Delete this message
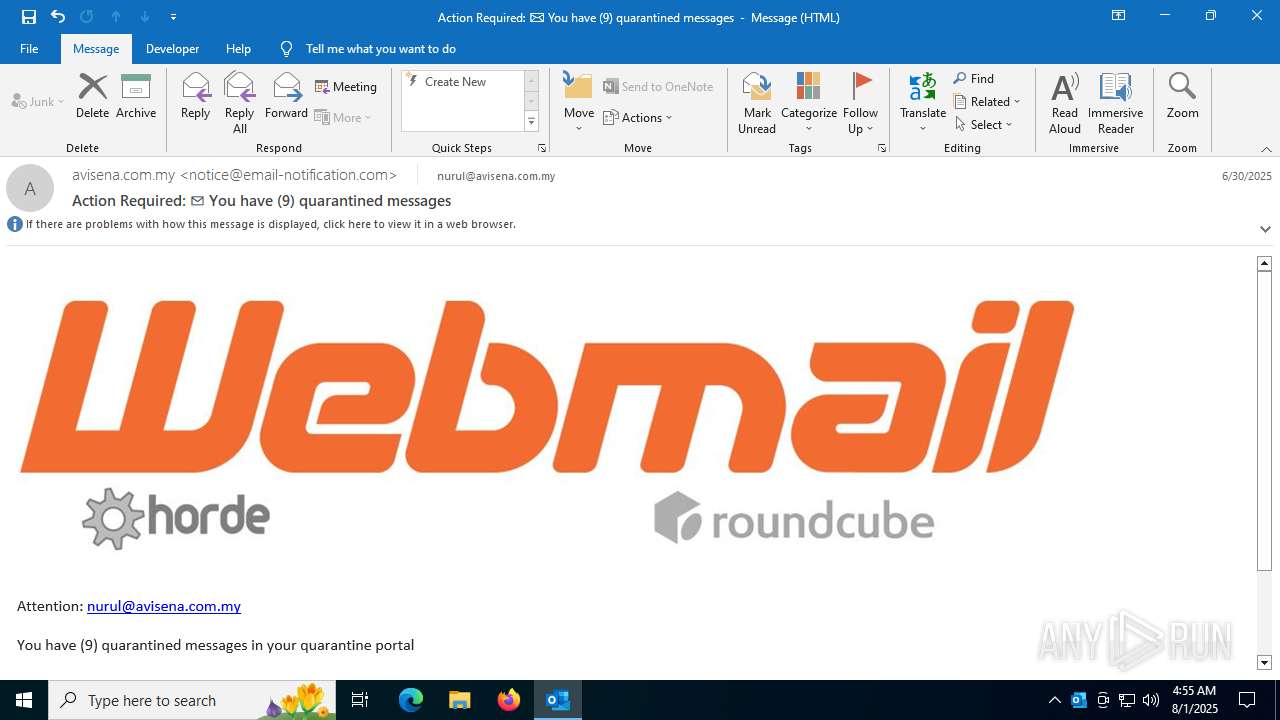Screen dimensions: 1280x720 click(92, 96)
